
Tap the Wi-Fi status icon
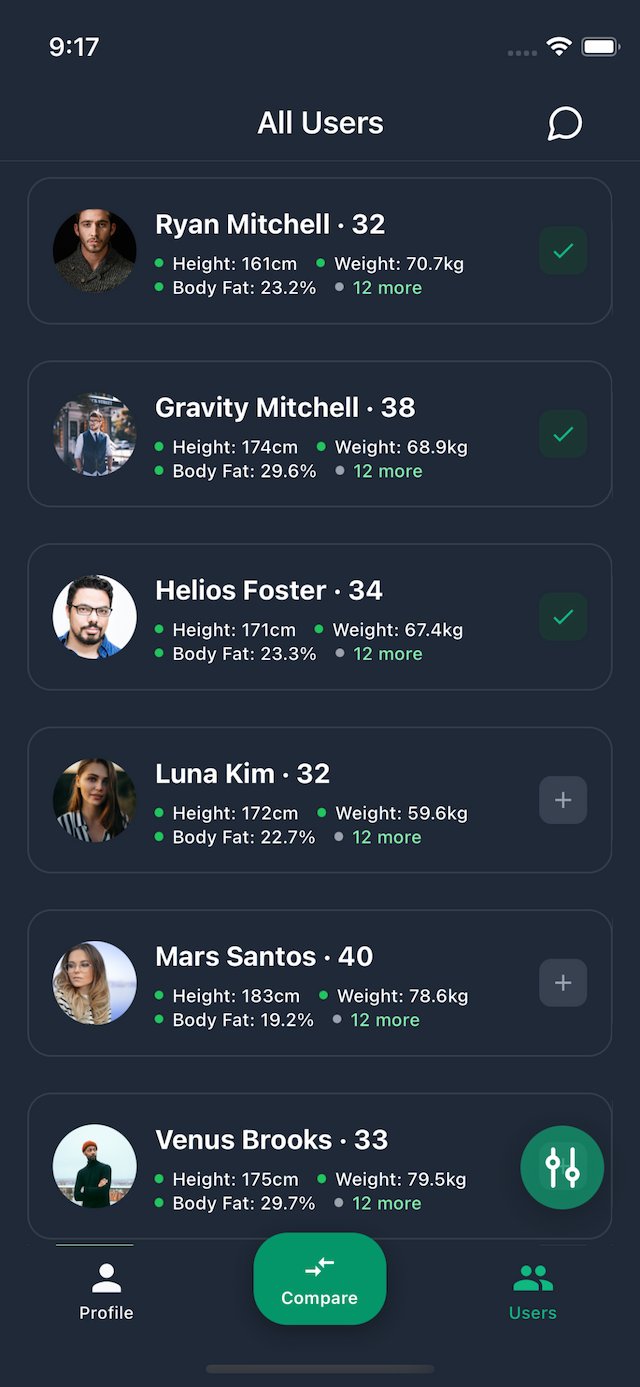click(x=558, y=45)
